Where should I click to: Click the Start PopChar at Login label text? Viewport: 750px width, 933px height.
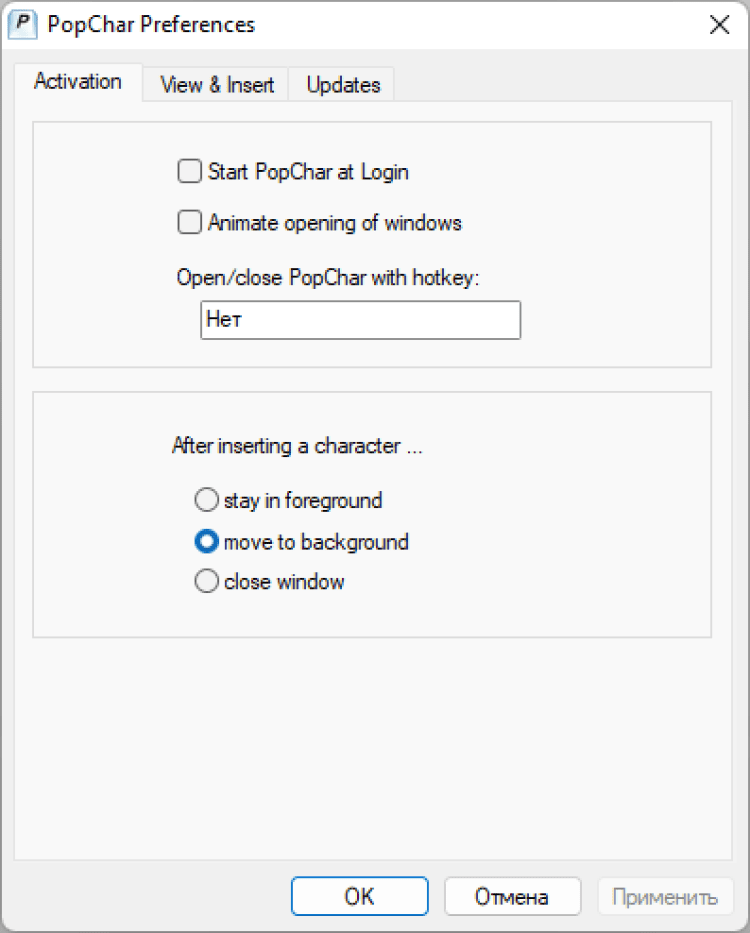(x=308, y=172)
